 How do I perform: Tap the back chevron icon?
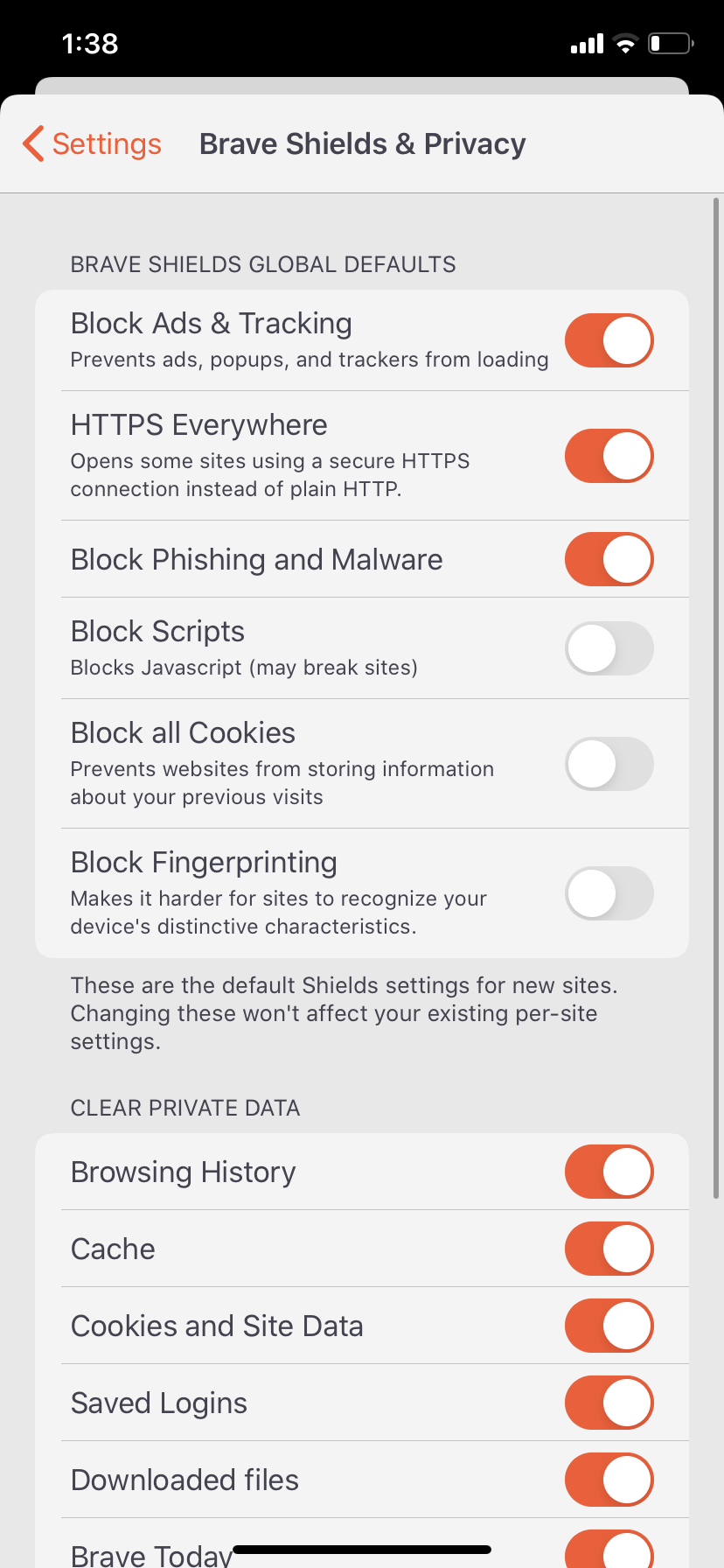point(33,143)
